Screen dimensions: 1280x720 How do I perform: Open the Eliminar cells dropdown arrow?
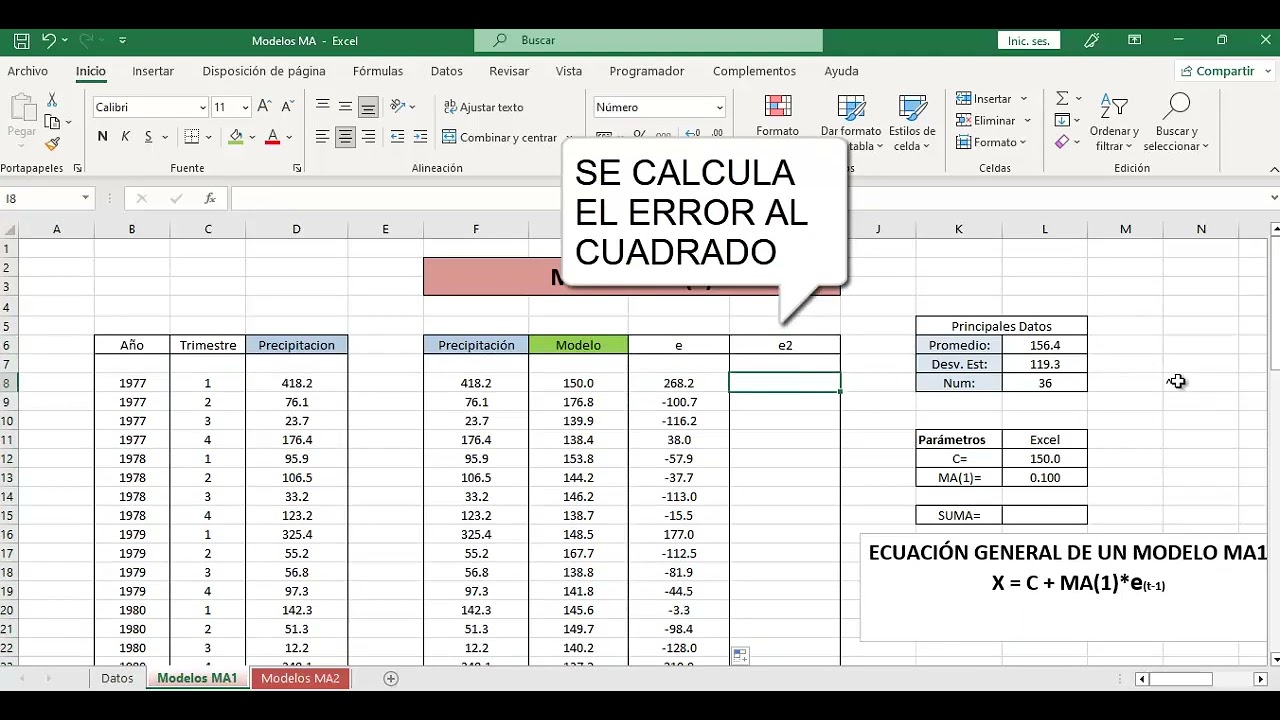[1025, 121]
